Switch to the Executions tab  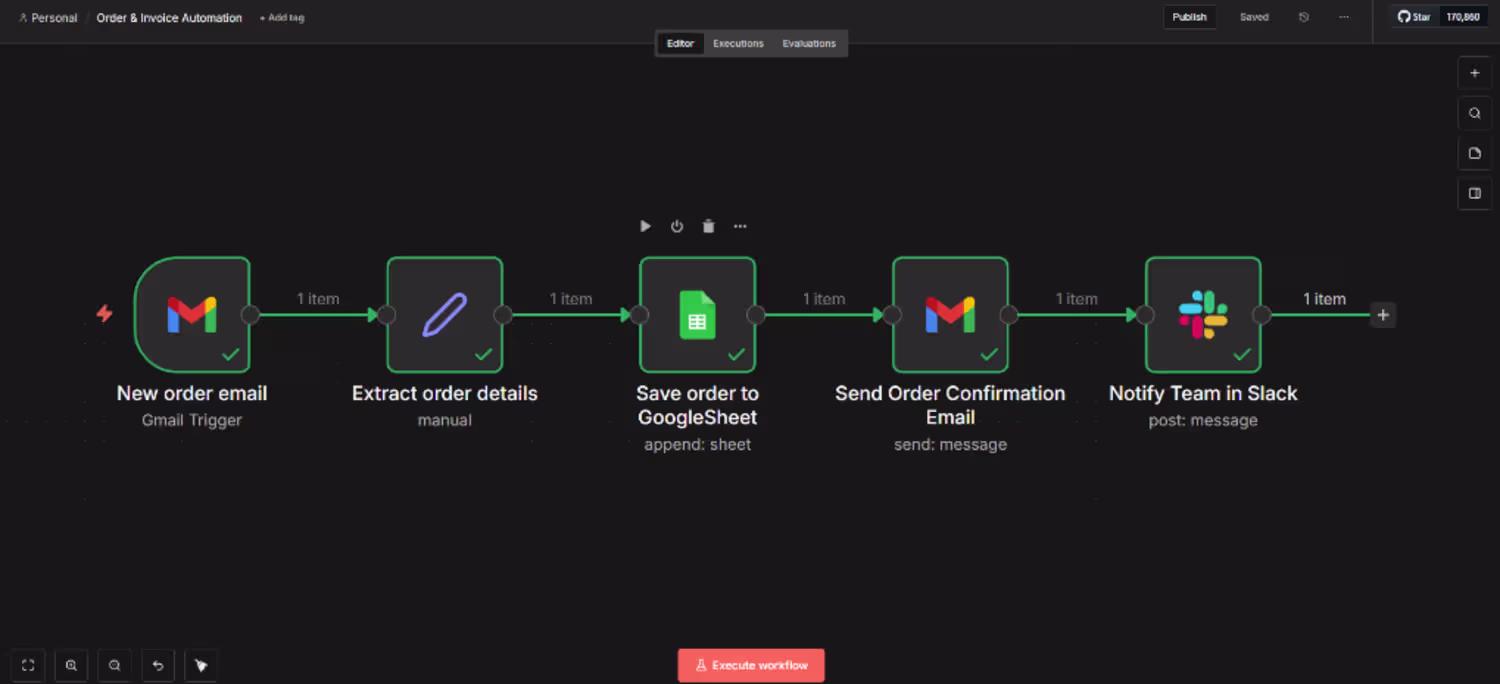738,43
